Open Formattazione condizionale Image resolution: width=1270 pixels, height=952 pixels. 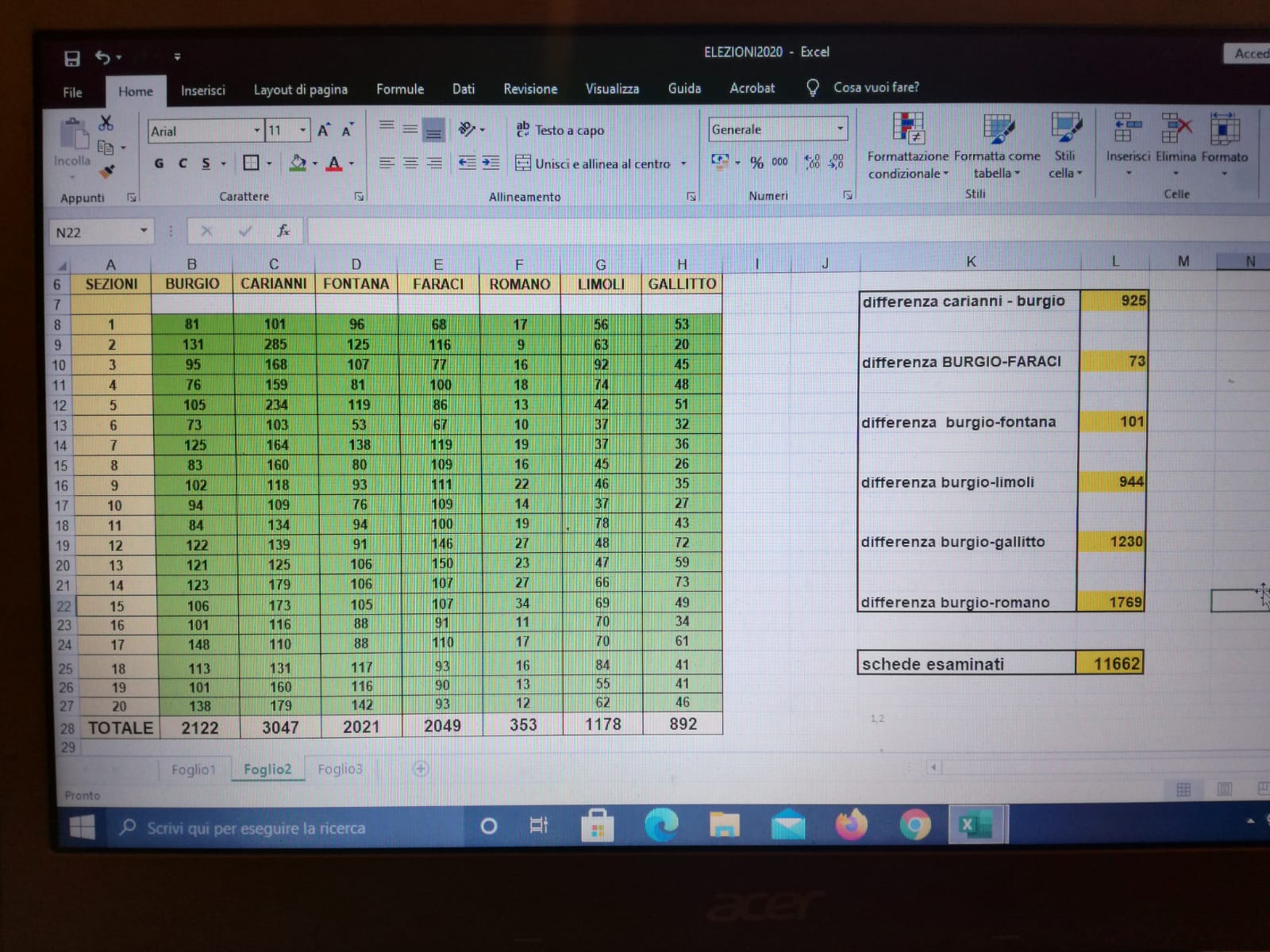pos(907,147)
